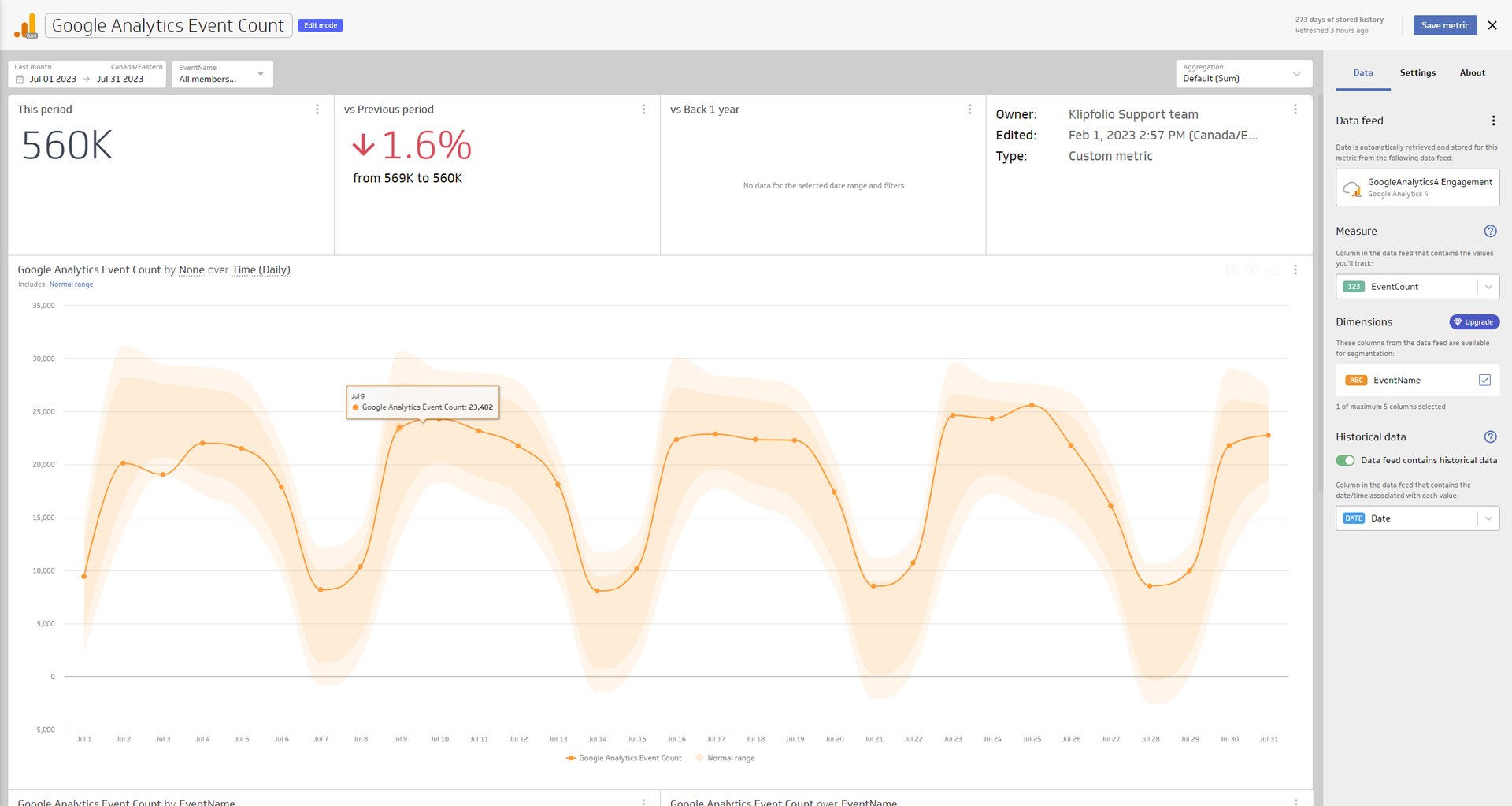Toggle Data feed contains historical data switch
The width and height of the screenshot is (1512, 806).
(1345, 460)
